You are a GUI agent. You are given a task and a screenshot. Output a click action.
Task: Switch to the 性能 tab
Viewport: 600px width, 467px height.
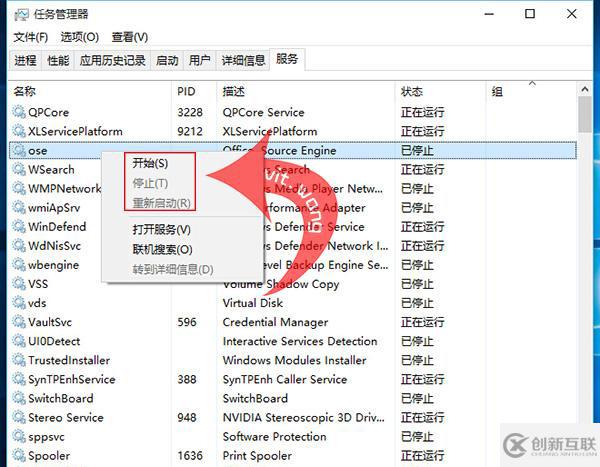click(x=58, y=60)
